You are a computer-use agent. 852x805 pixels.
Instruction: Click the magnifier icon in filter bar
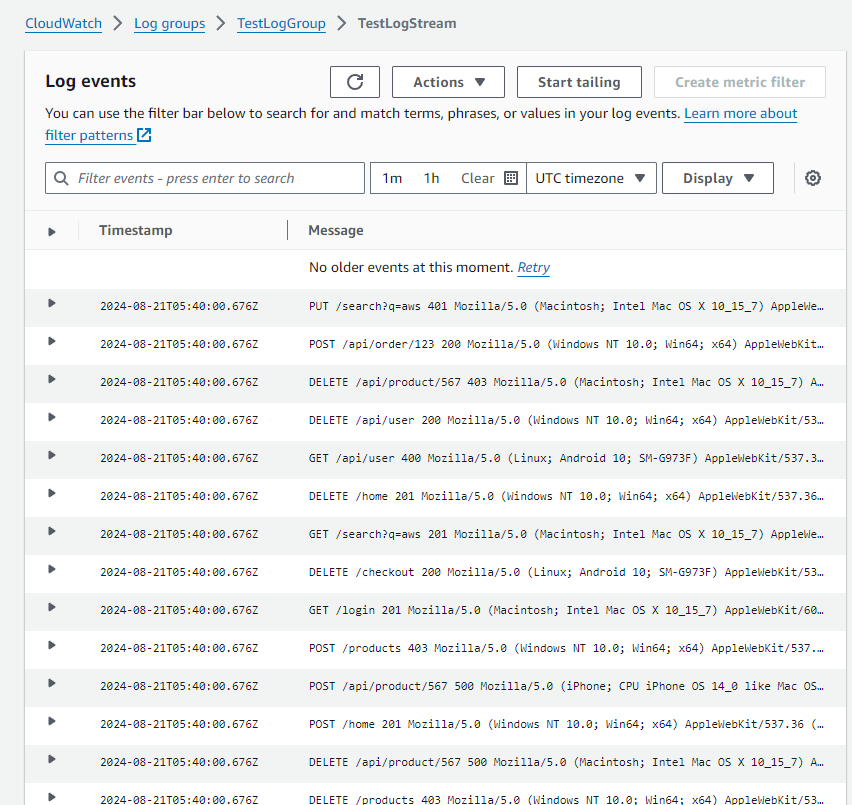[62, 178]
